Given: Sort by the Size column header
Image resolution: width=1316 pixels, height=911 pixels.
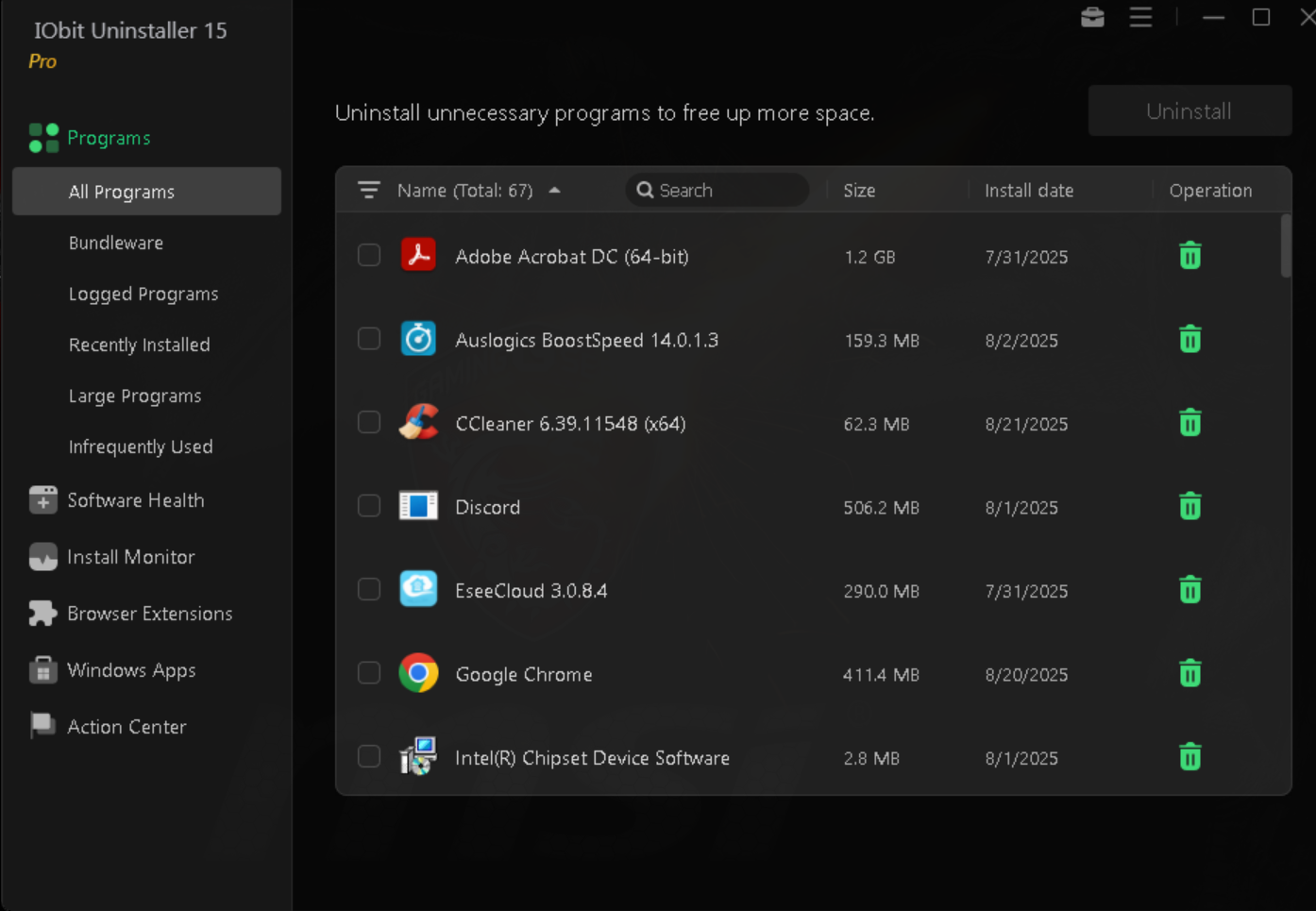Looking at the screenshot, I should (x=859, y=191).
